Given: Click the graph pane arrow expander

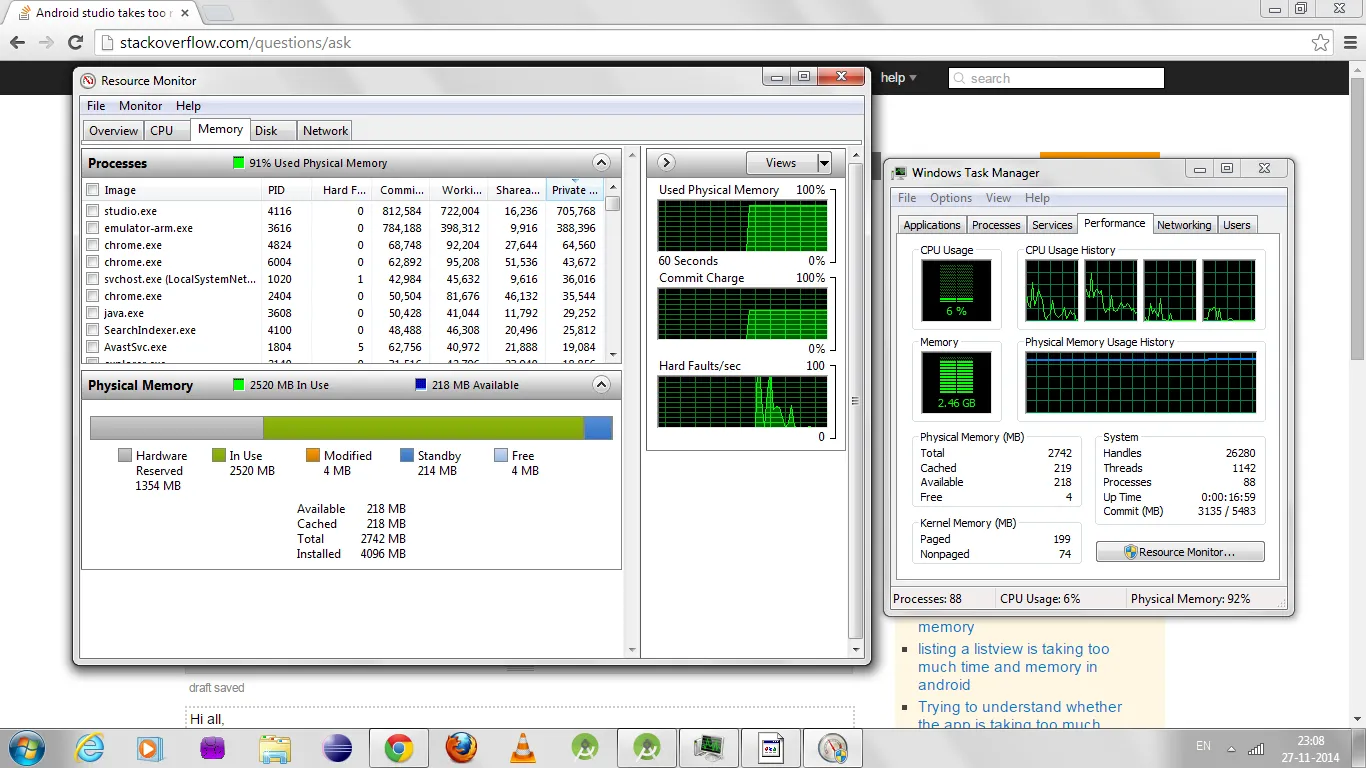Looking at the screenshot, I should tap(666, 162).
